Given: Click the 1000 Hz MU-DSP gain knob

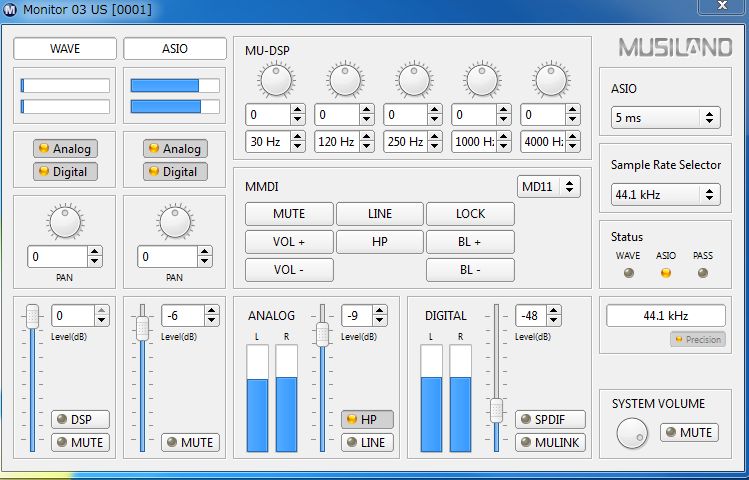Looking at the screenshot, I should pyautogui.click(x=482, y=80).
